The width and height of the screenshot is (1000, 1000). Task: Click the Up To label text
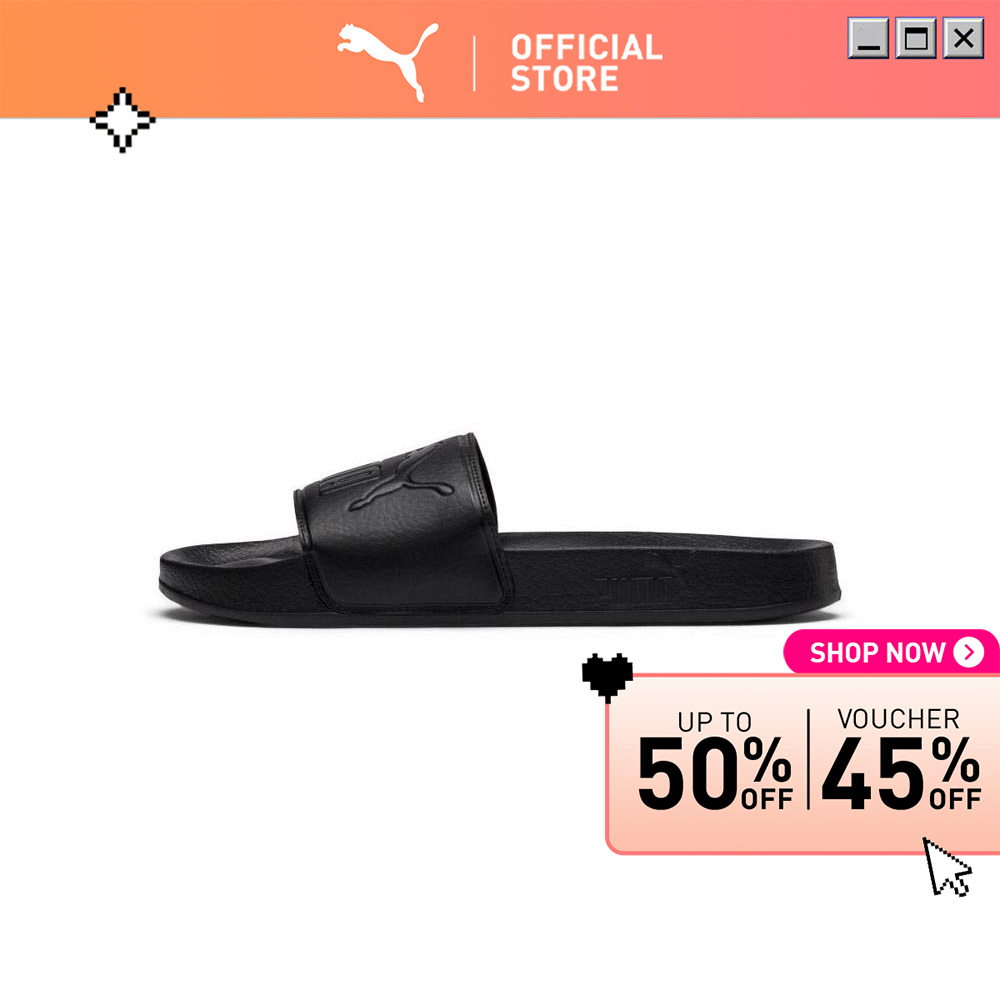(x=714, y=722)
